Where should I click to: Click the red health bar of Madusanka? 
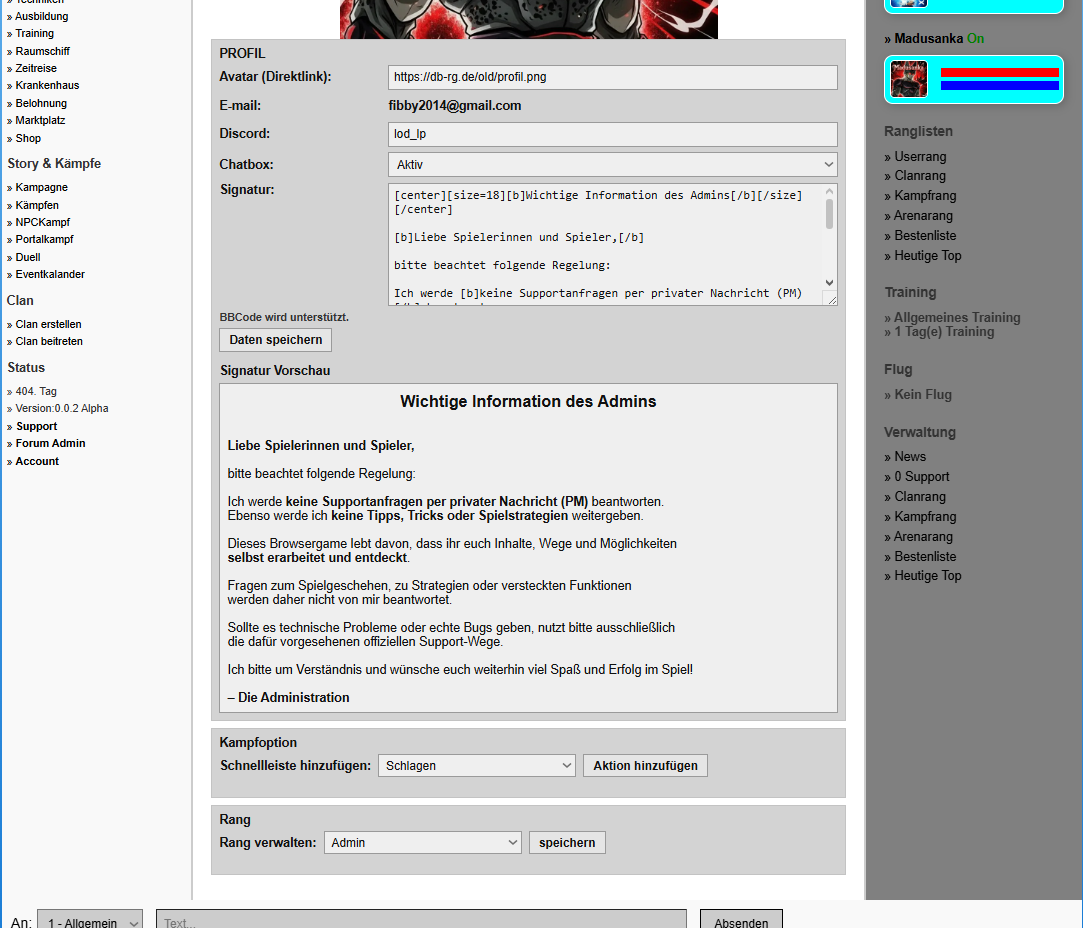[999, 72]
